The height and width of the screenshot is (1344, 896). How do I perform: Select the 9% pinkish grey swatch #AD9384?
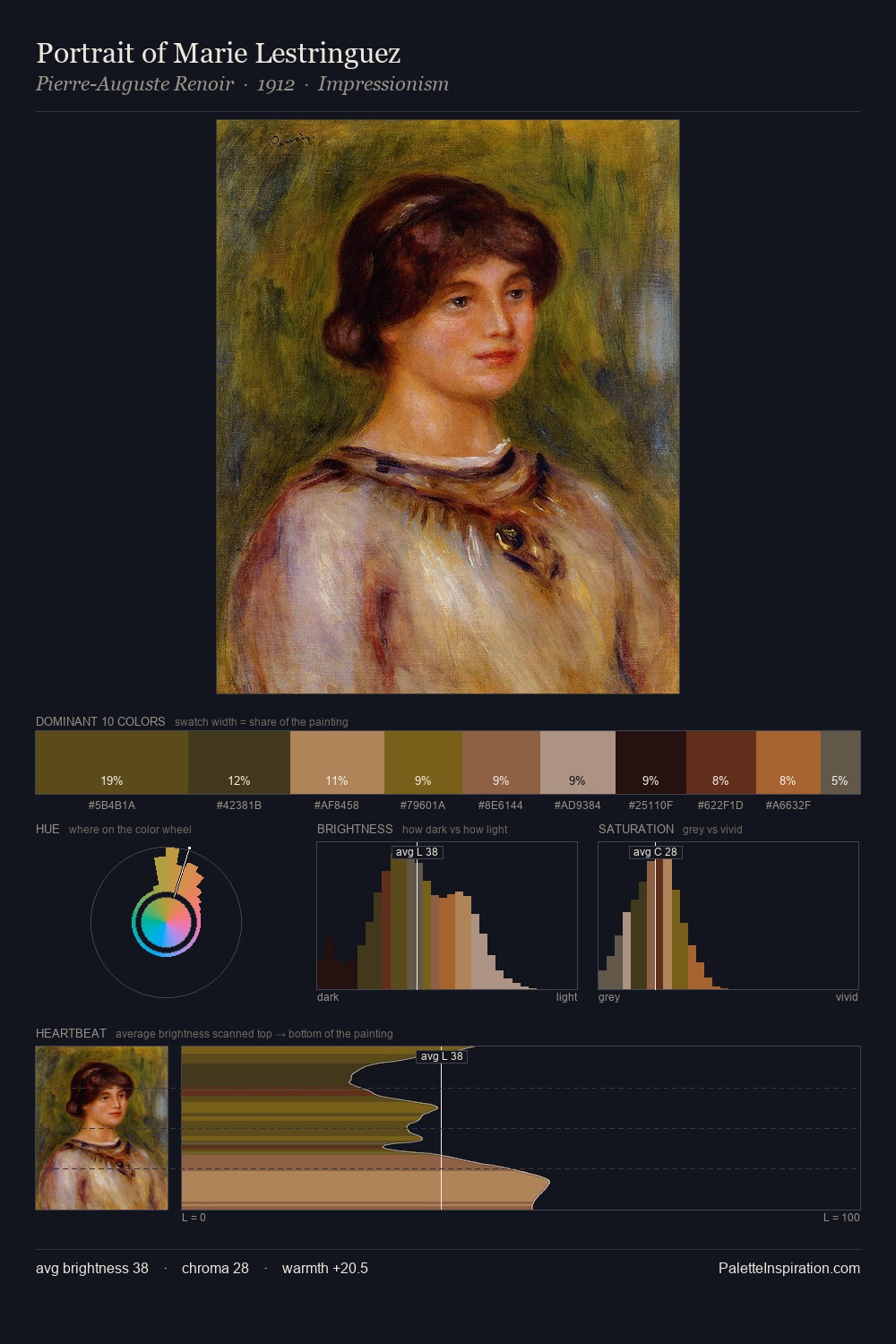(x=578, y=762)
